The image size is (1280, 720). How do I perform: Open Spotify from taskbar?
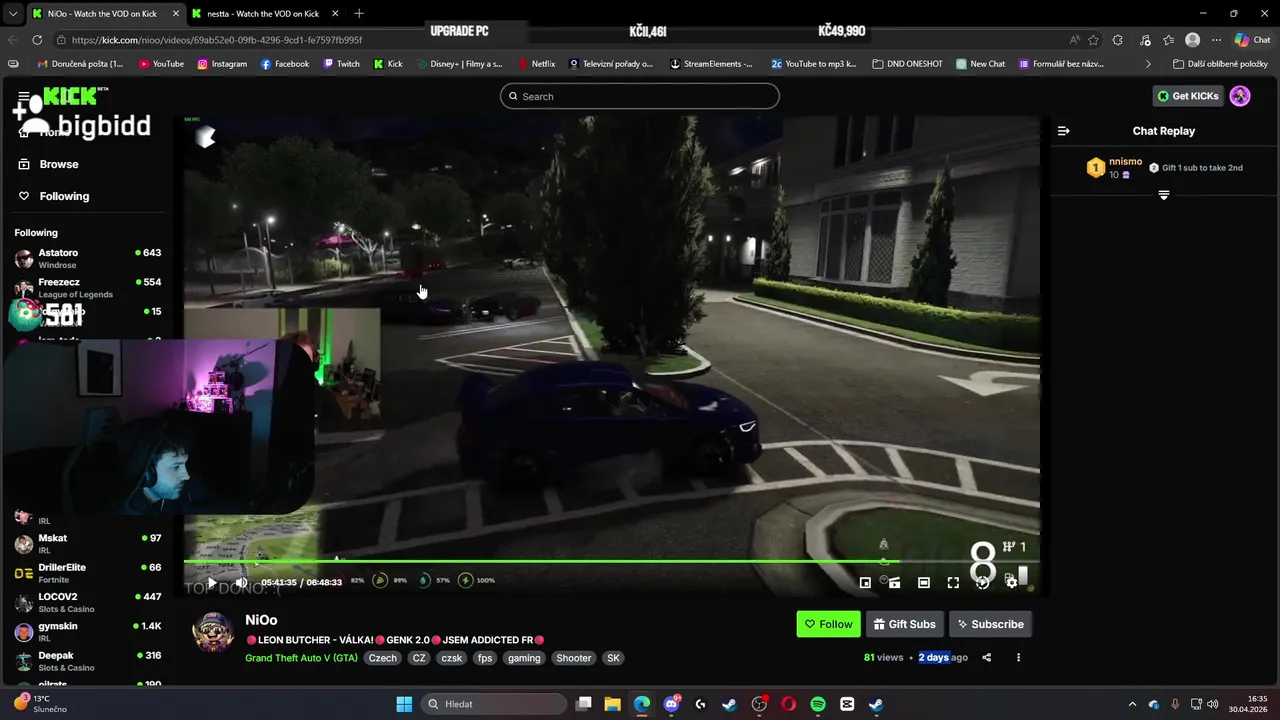click(817, 704)
